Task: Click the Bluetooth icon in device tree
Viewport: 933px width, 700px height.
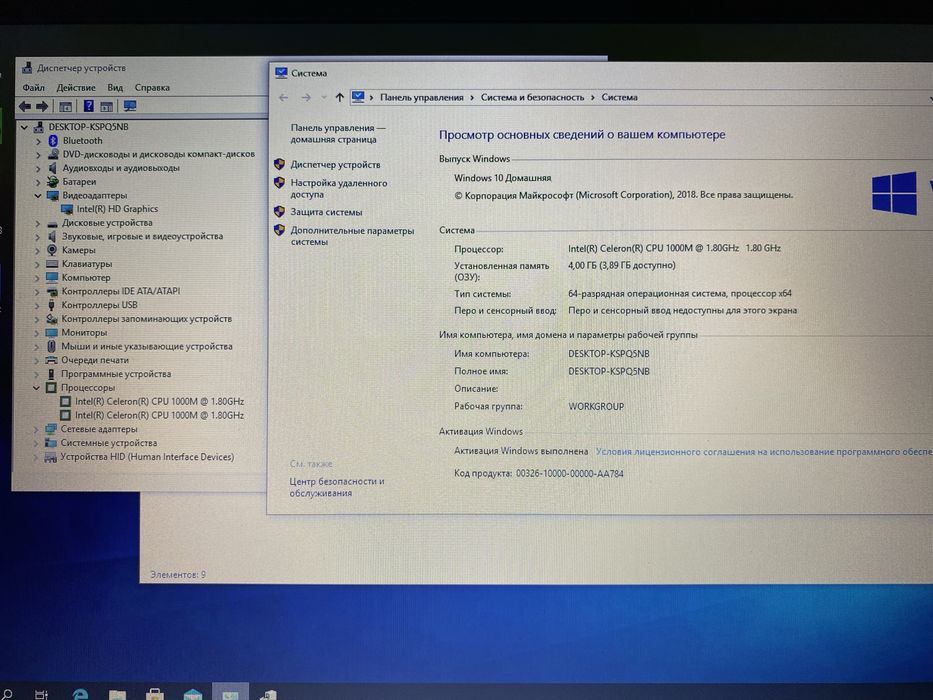Action: coord(53,140)
